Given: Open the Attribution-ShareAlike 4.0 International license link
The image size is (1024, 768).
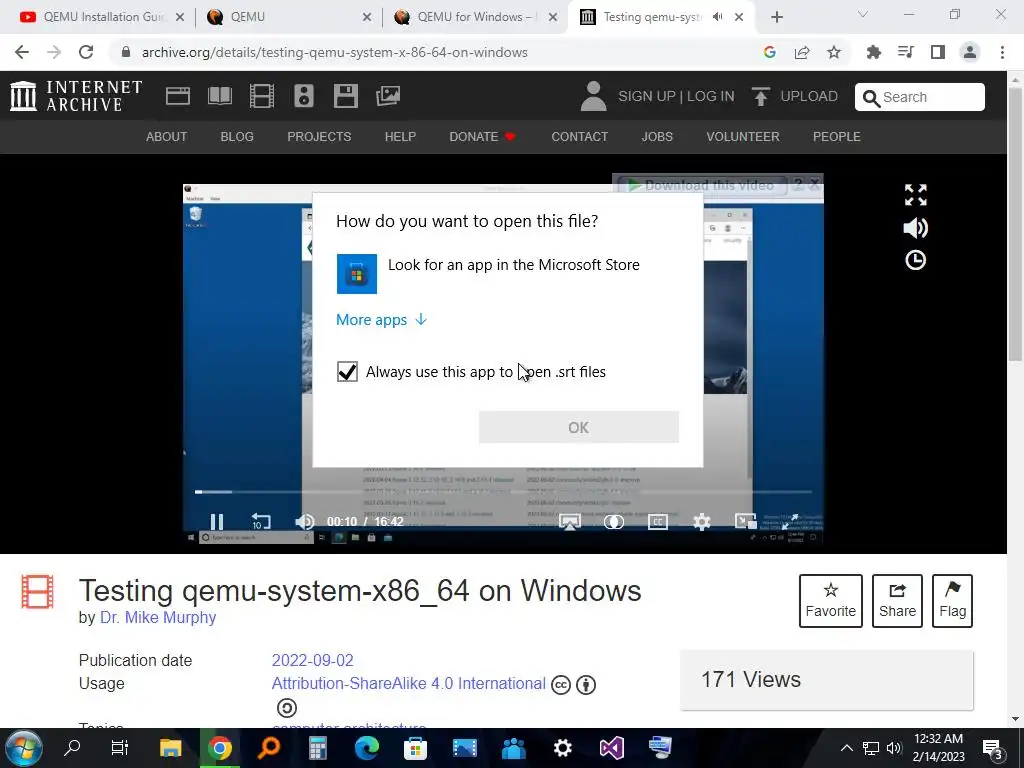Looking at the screenshot, I should tap(408, 683).
